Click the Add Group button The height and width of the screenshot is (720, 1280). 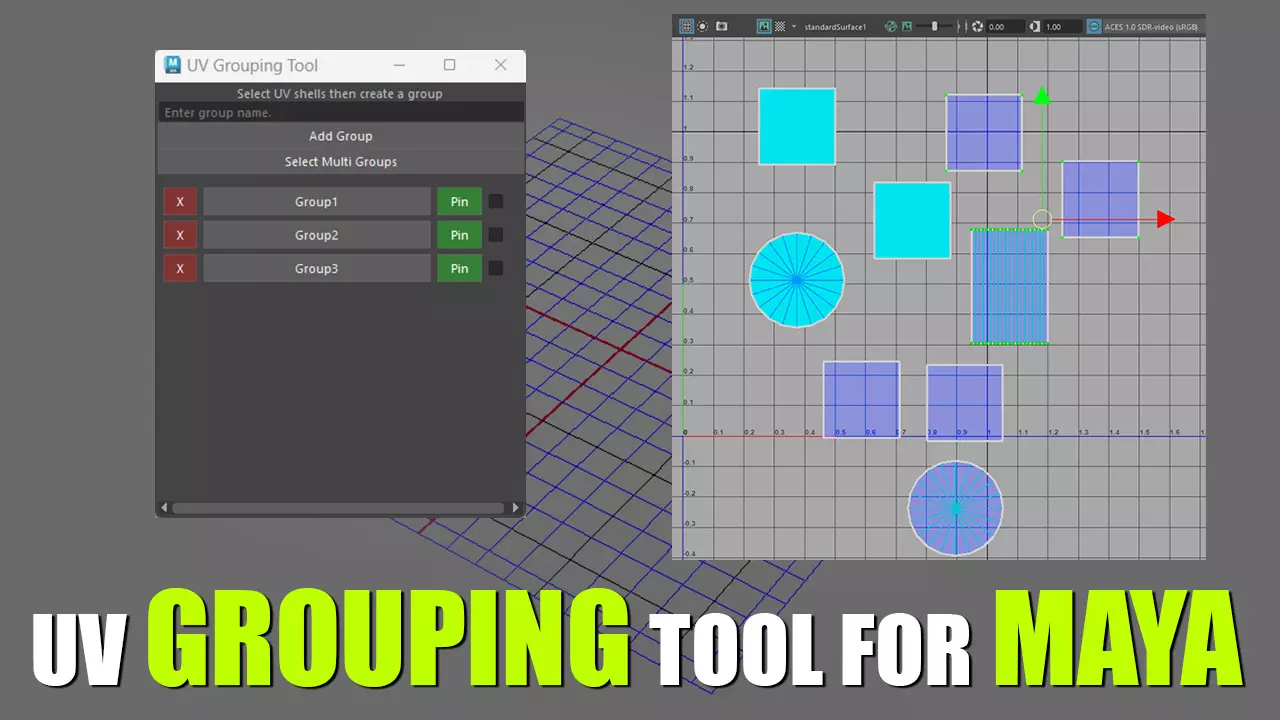click(341, 136)
